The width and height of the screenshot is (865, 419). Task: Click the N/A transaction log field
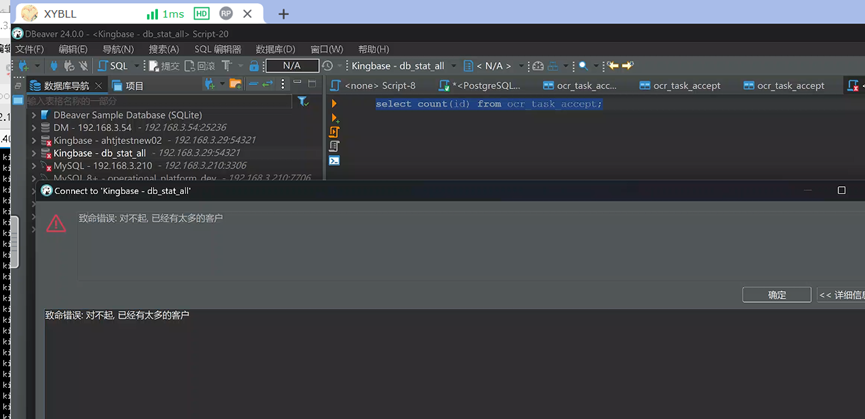click(x=292, y=66)
